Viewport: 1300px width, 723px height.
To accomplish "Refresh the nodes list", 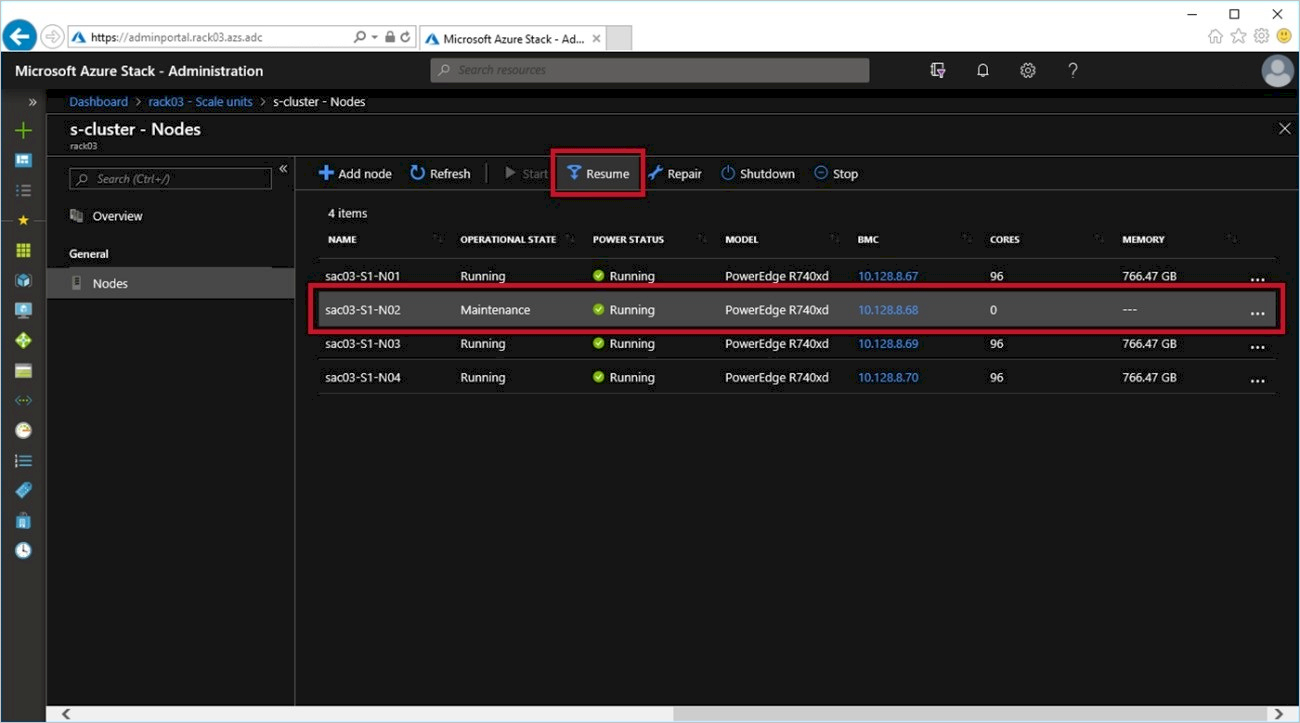I will tap(440, 173).
